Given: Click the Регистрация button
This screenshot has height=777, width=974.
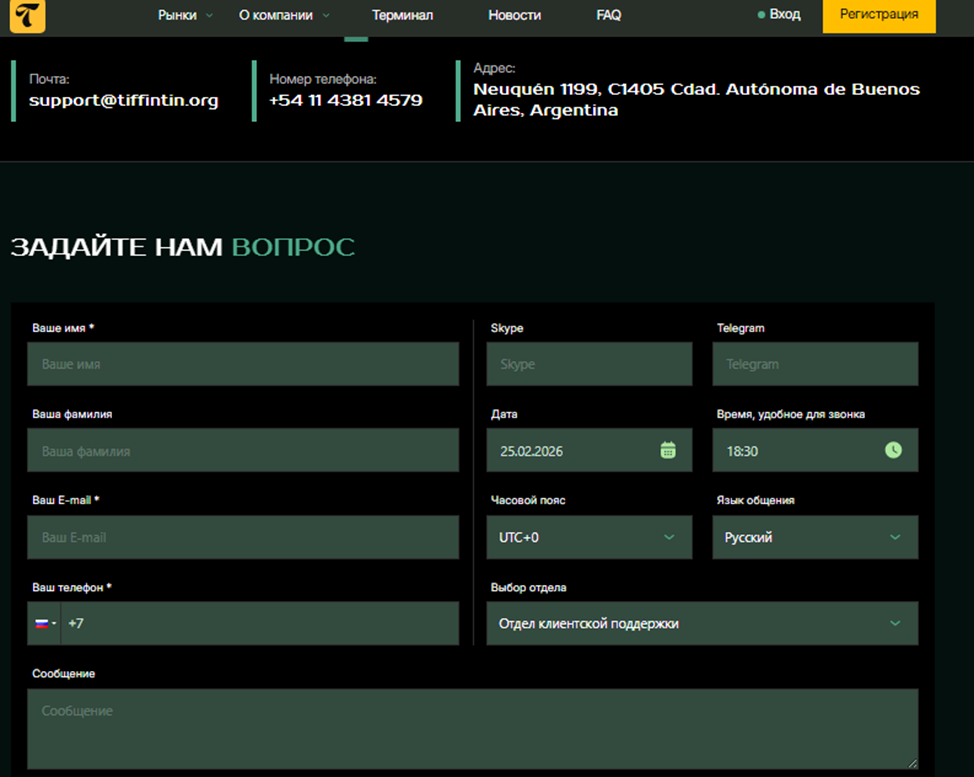Looking at the screenshot, I should click(878, 15).
